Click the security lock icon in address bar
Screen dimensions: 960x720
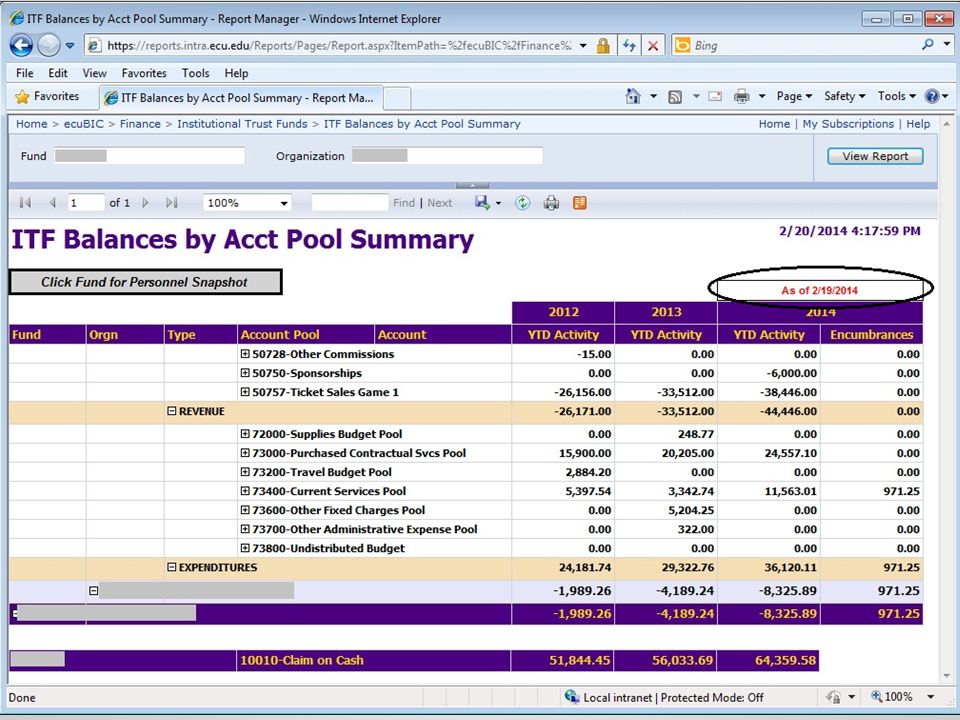pyautogui.click(x=603, y=45)
